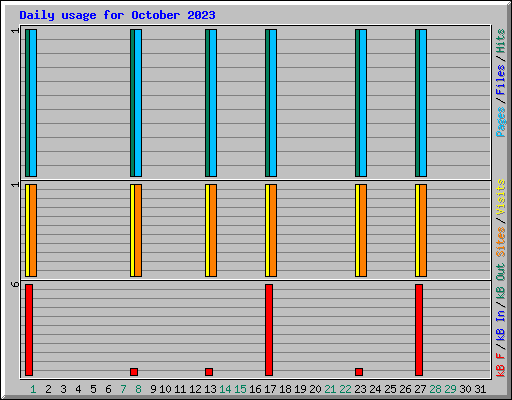Click the 'Pages' legend label
512x400 pixels.
tap(500, 122)
